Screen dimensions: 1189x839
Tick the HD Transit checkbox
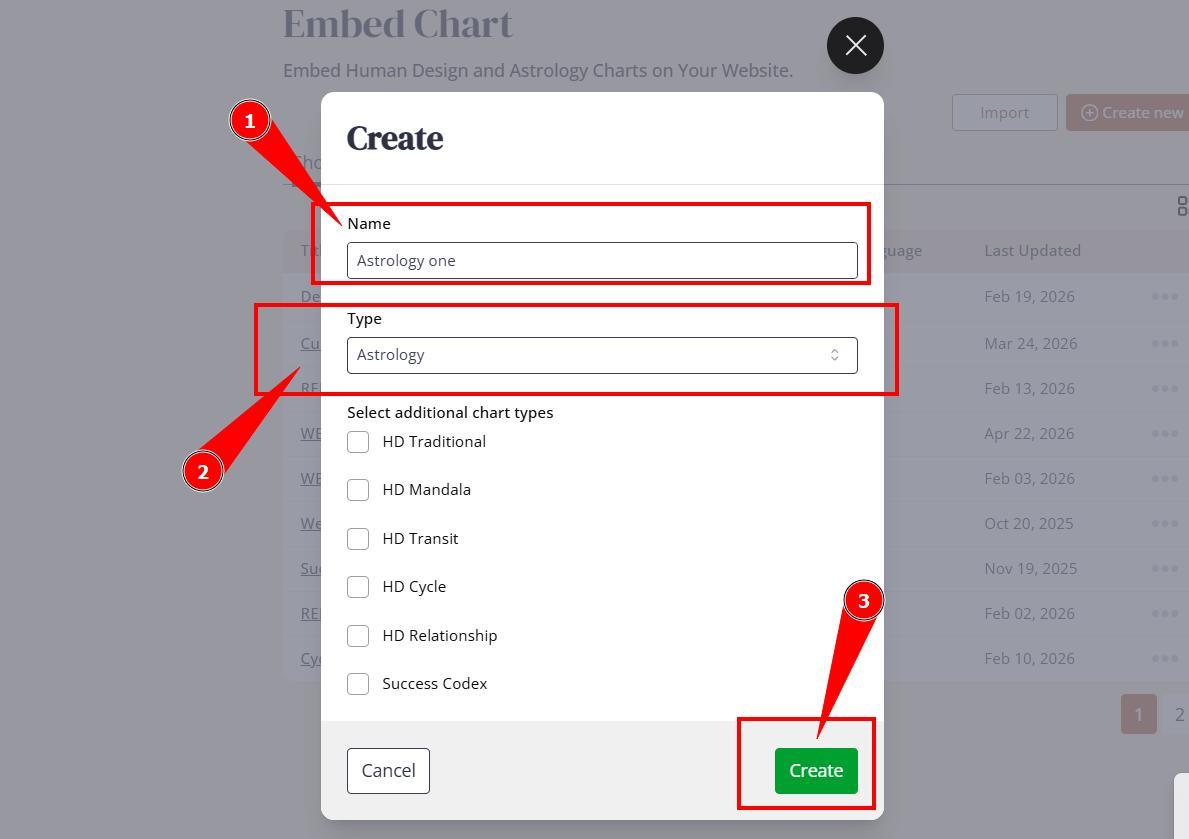point(358,539)
